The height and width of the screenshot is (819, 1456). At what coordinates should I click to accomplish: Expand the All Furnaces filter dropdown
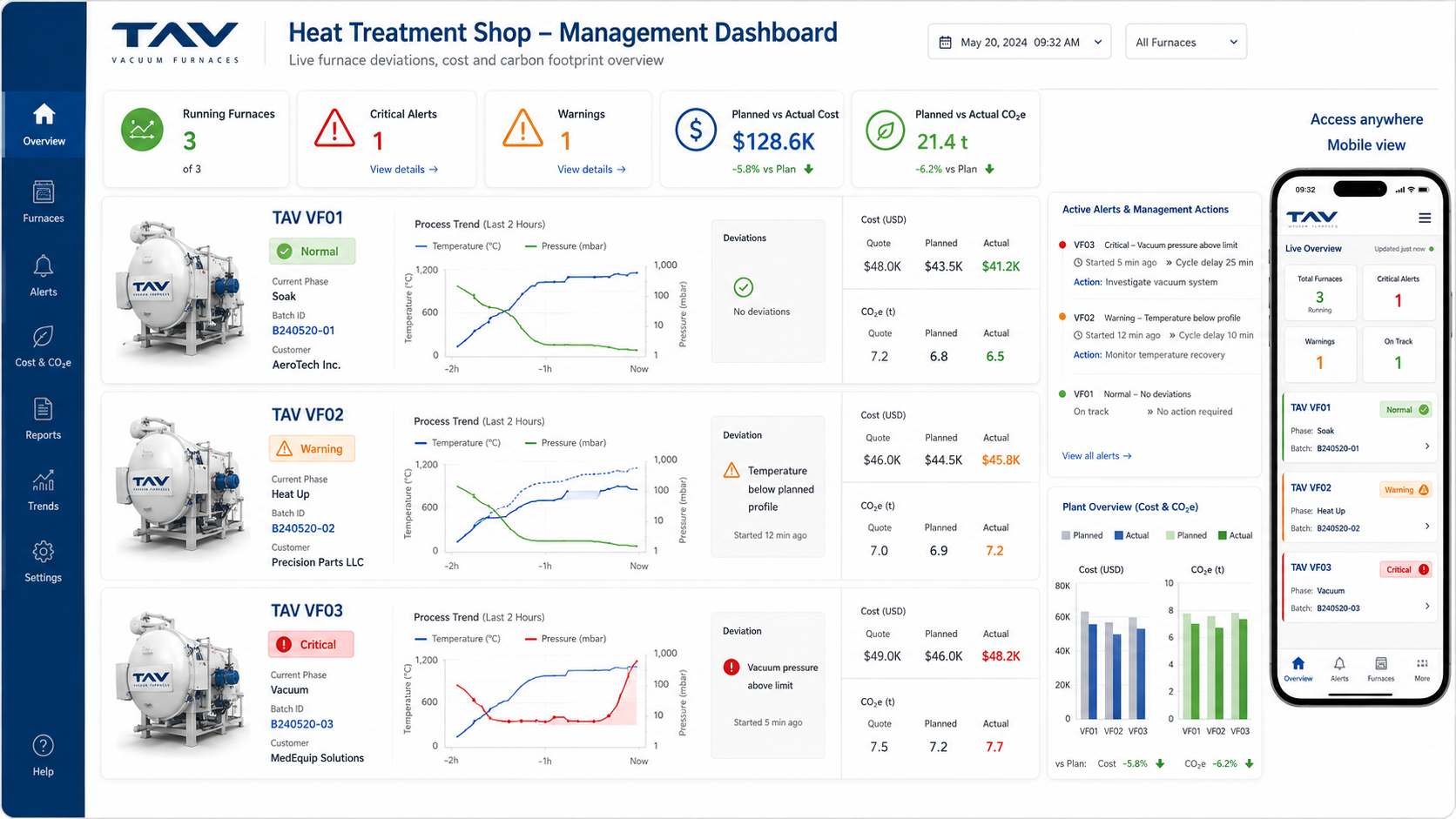(x=1186, y=42)
